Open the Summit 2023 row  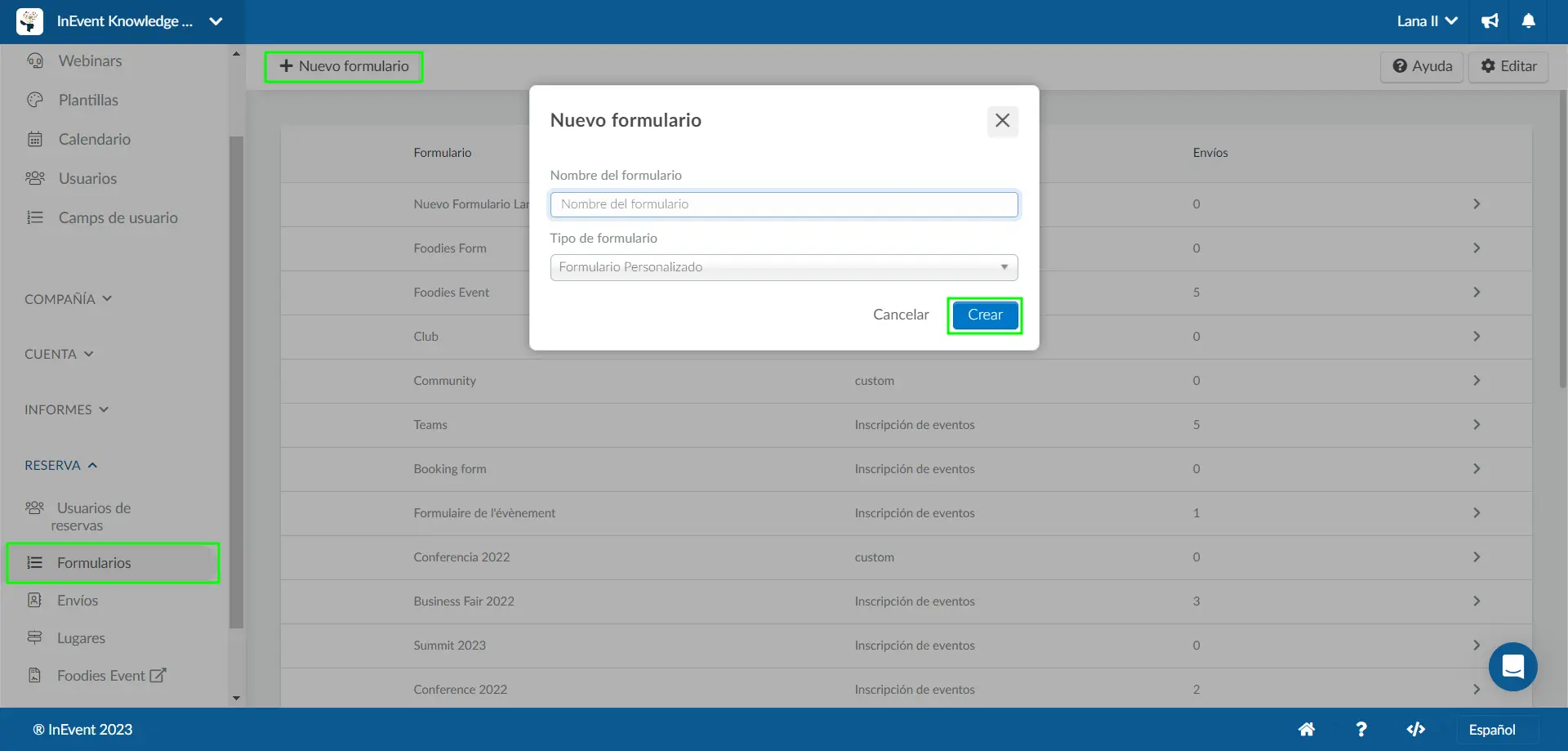pyautogui.click(x=906, y=646)
